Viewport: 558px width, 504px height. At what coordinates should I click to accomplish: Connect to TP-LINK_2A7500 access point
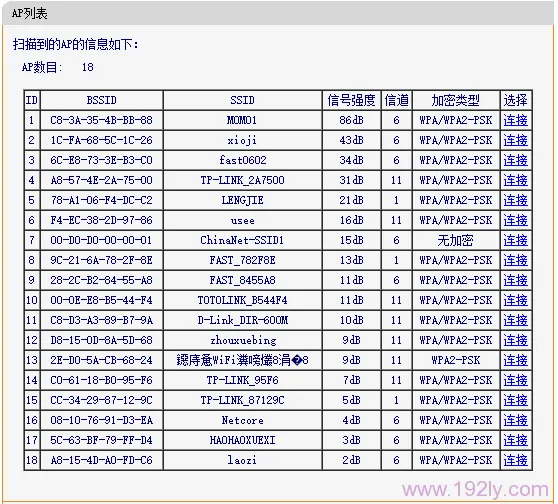click(515, 180)
